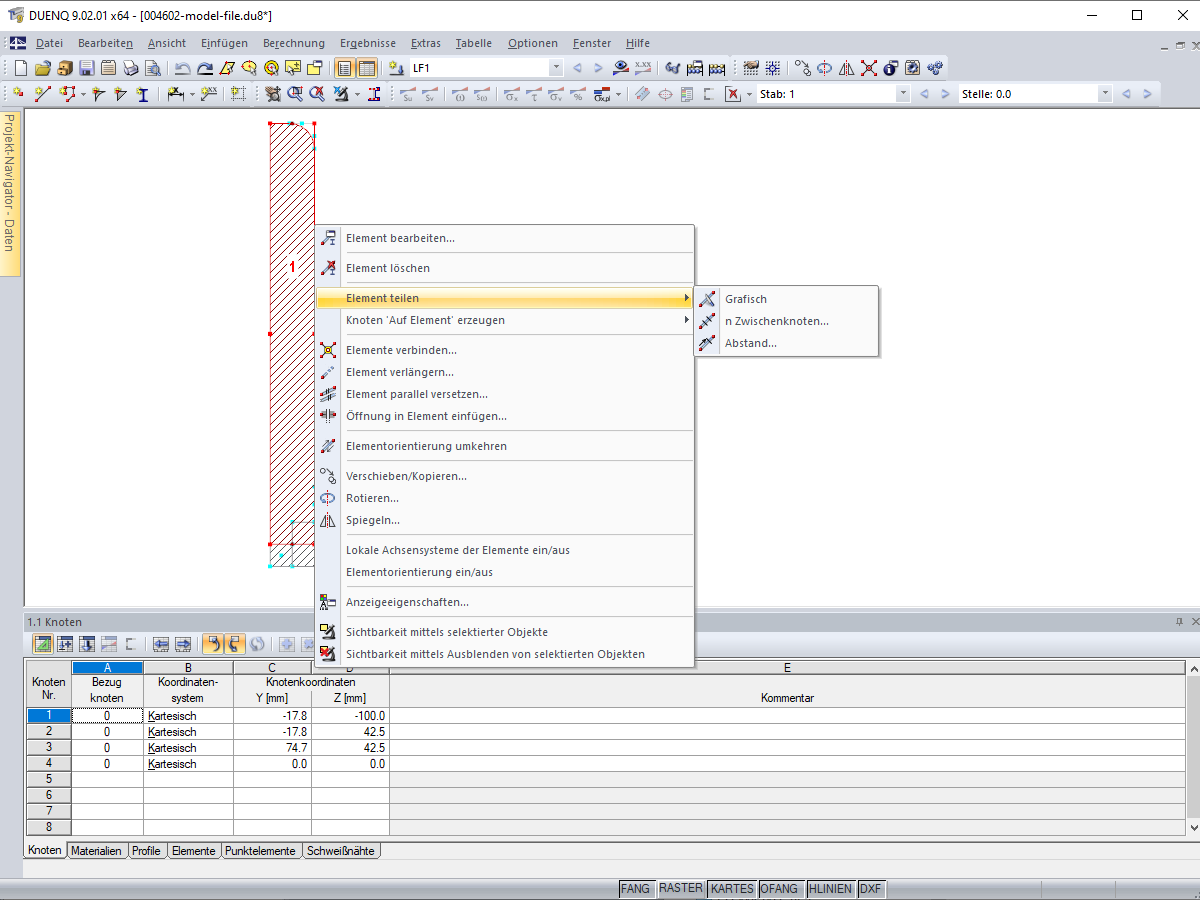Open the Projekt-Navigator - Daten side tab
Screen dimensions: 1200x900
(x=9, y=195)
